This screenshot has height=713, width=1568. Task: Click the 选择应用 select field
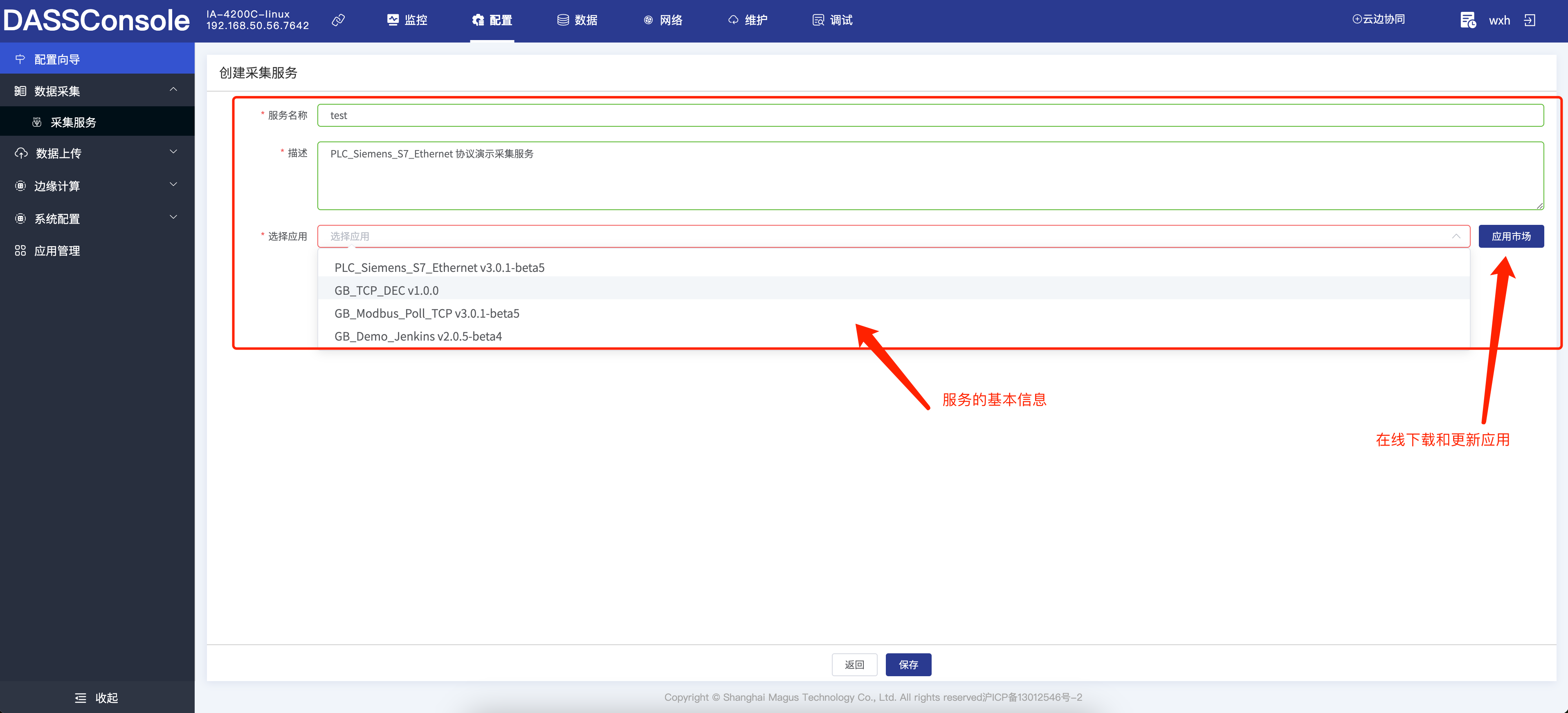(894, 236)
